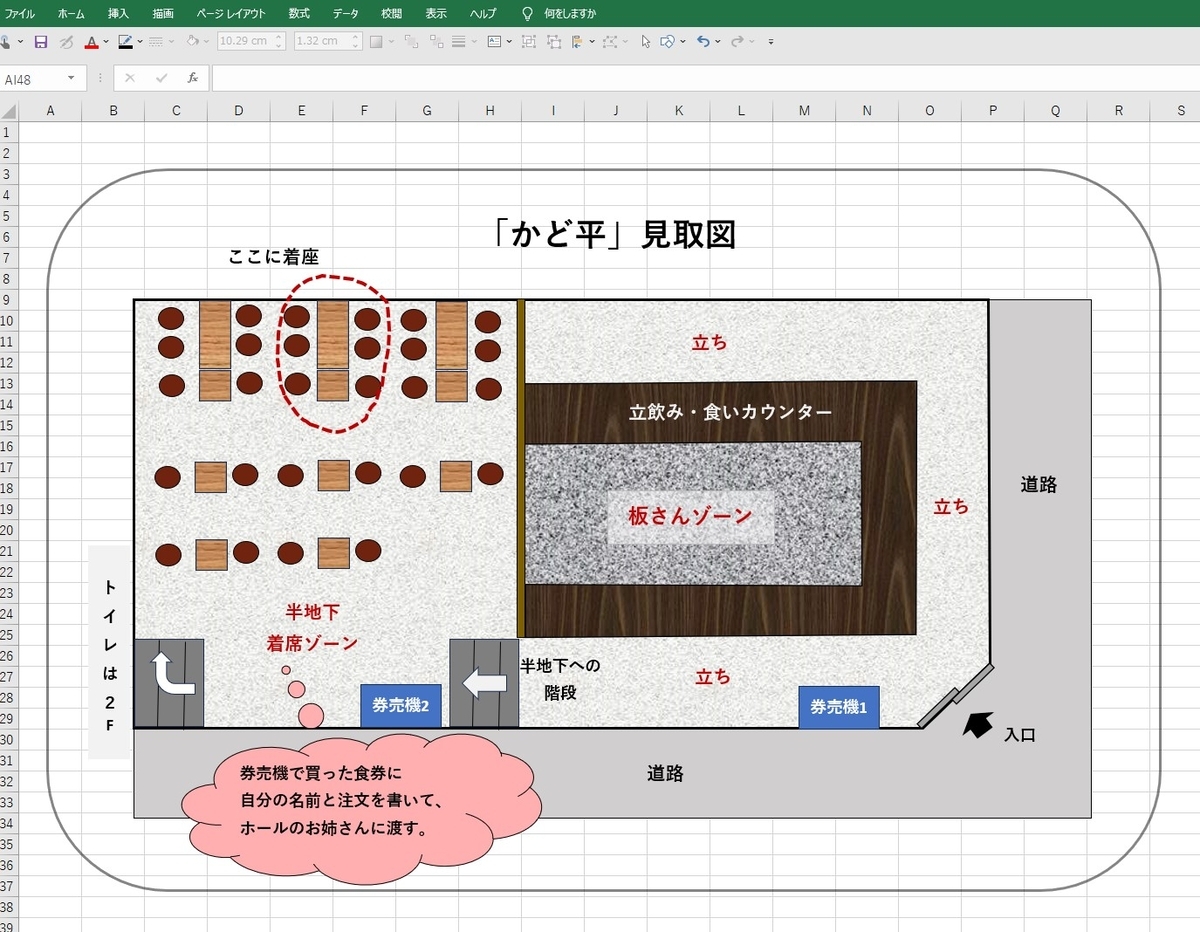Select the blue 券売機1 shape
1200x932 pixels.
838,707
